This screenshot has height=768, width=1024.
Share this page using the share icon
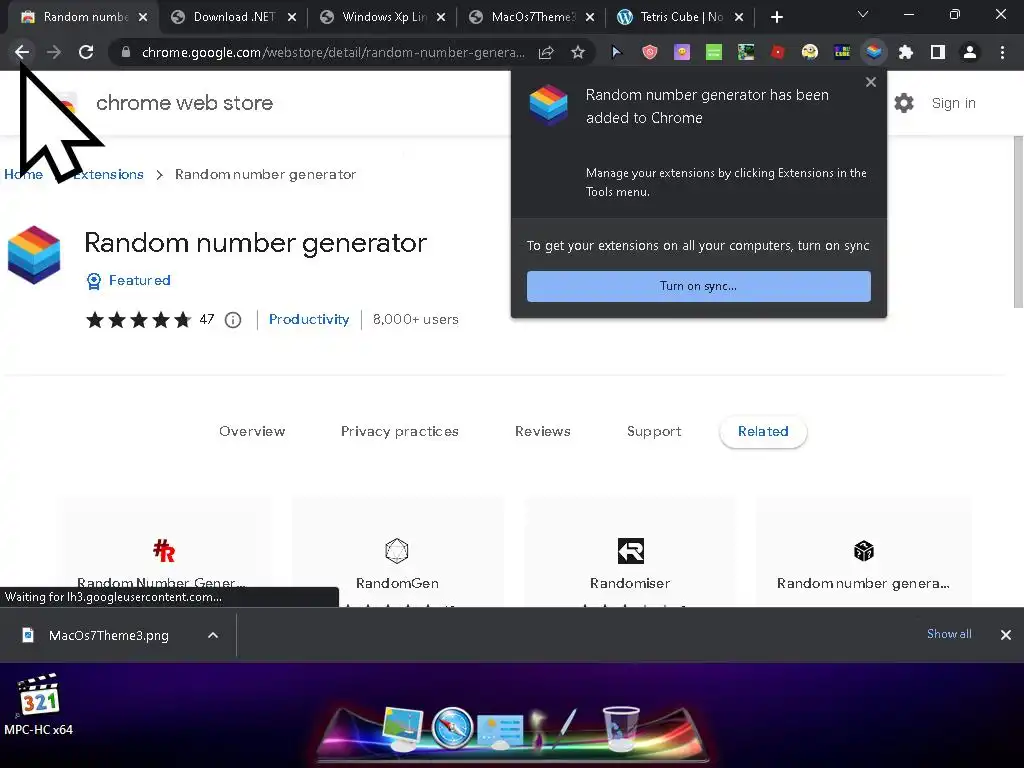click(546, 52)
